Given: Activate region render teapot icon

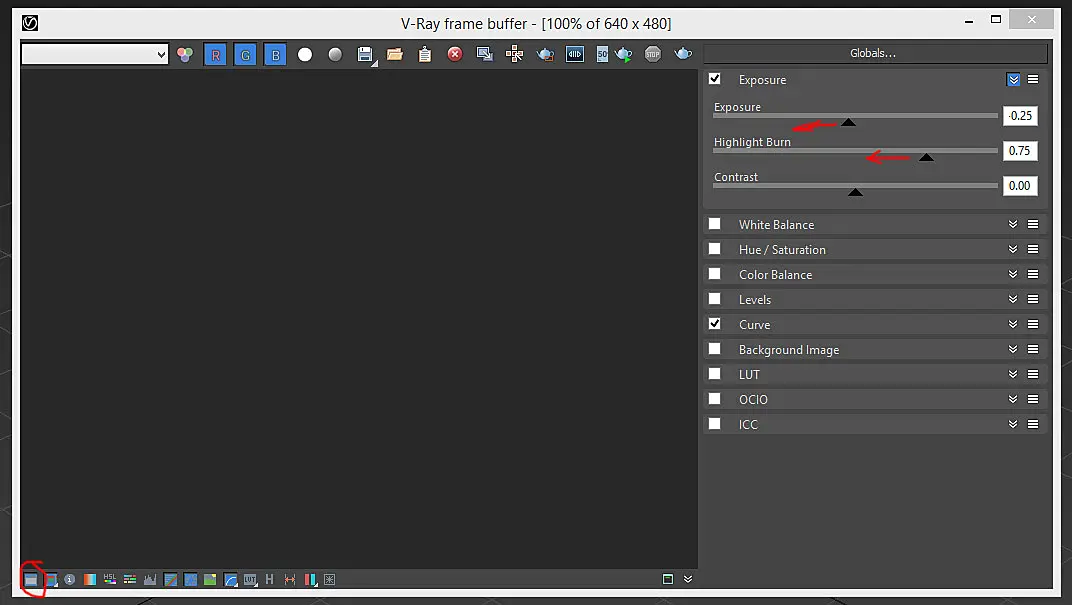Looking at the screenshot, I should click(x=545, y=55).
